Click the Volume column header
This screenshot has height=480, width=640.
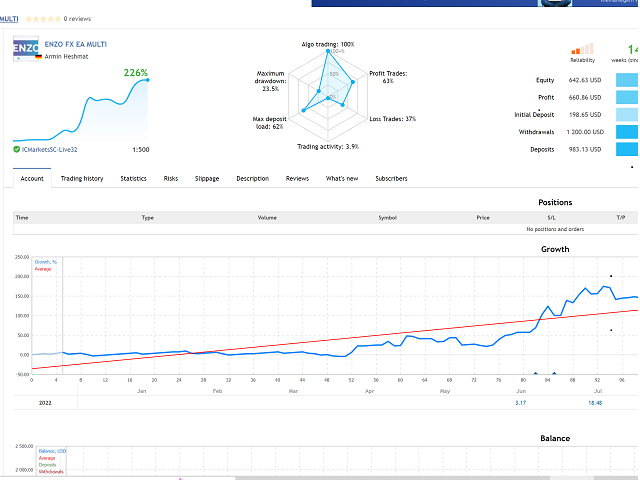[x=267, y=218]
